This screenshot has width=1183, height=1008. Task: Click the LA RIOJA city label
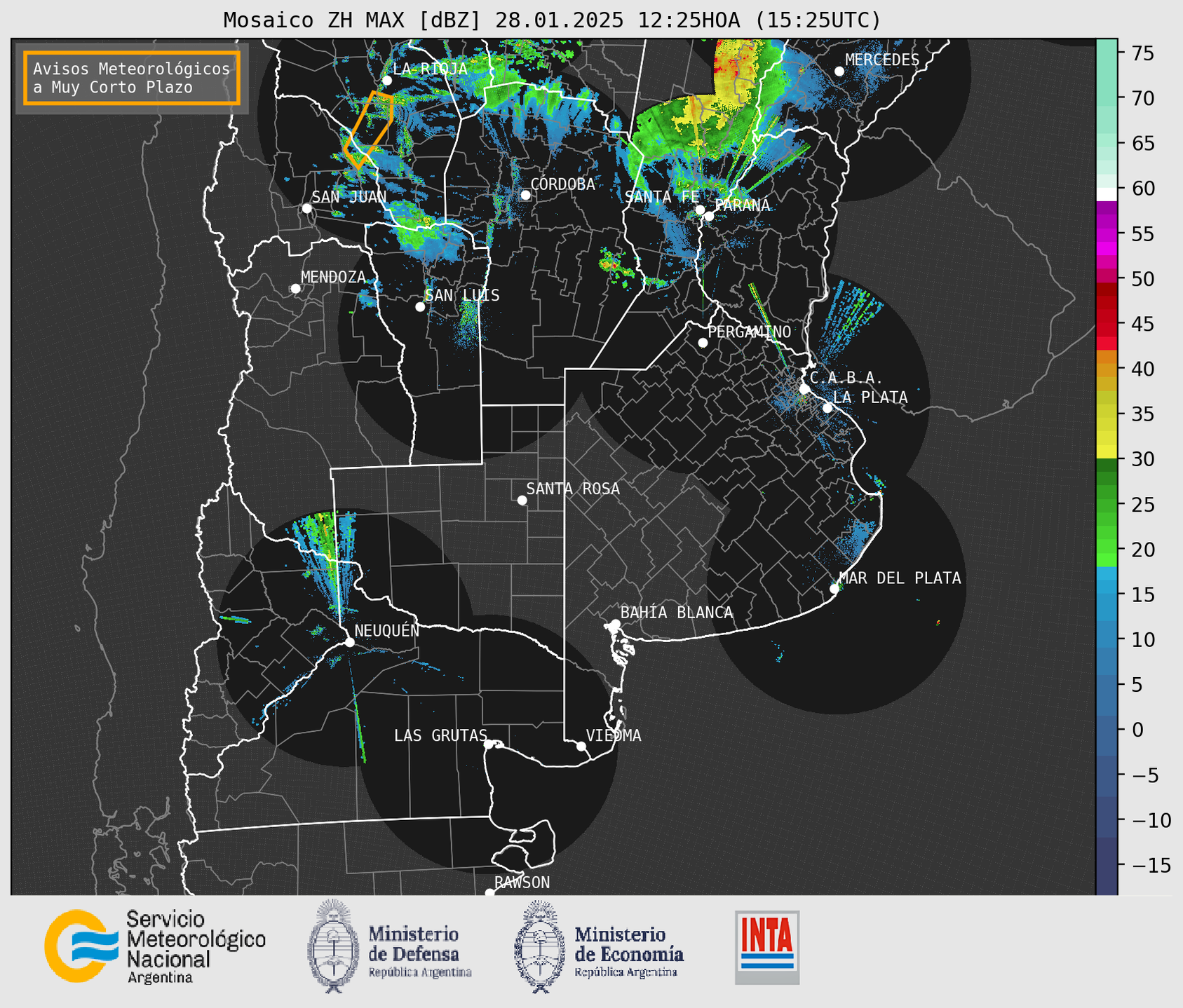430,69
